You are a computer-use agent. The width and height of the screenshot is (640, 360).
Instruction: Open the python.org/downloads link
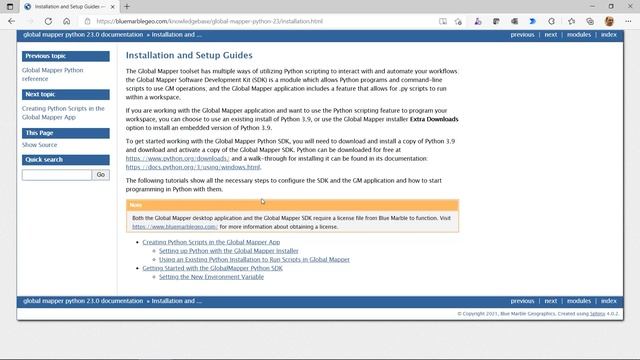click(178, 158)
